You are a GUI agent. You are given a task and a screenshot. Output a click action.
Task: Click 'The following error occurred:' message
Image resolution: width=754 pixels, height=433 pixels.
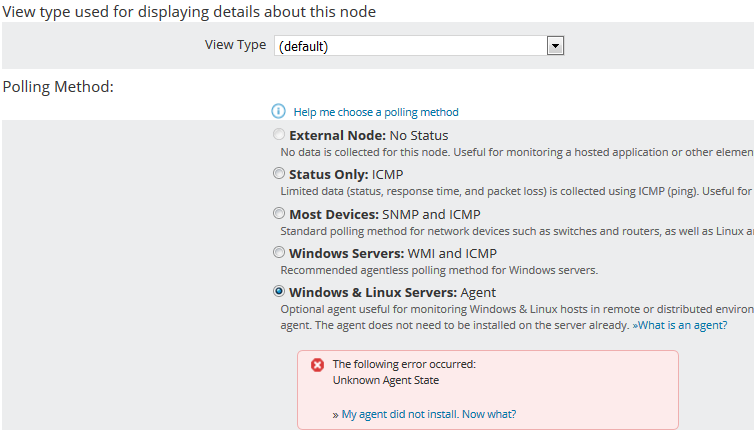(x=404, y=365)
